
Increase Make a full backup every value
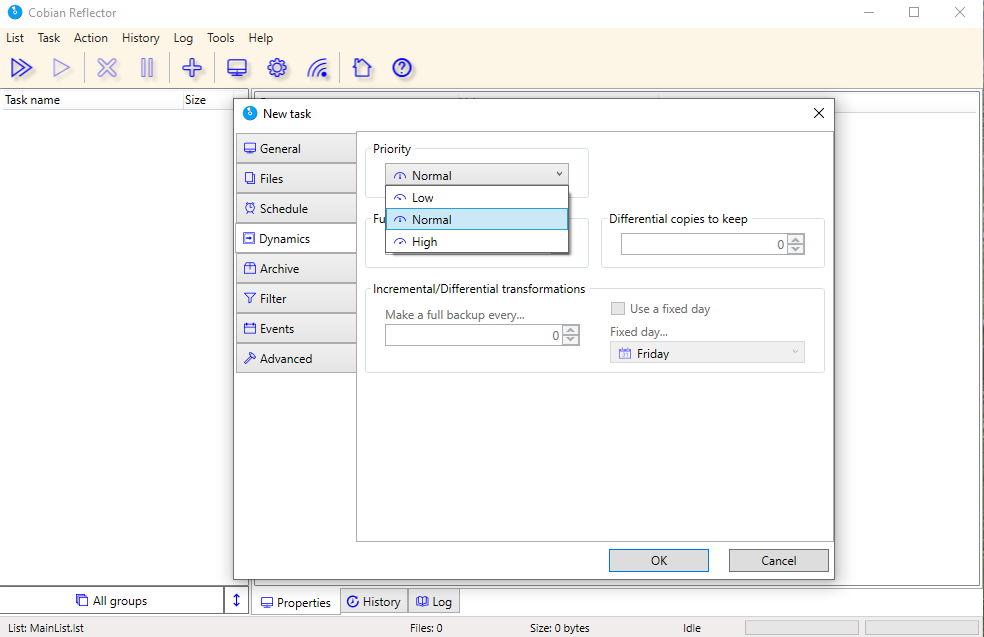570,330
